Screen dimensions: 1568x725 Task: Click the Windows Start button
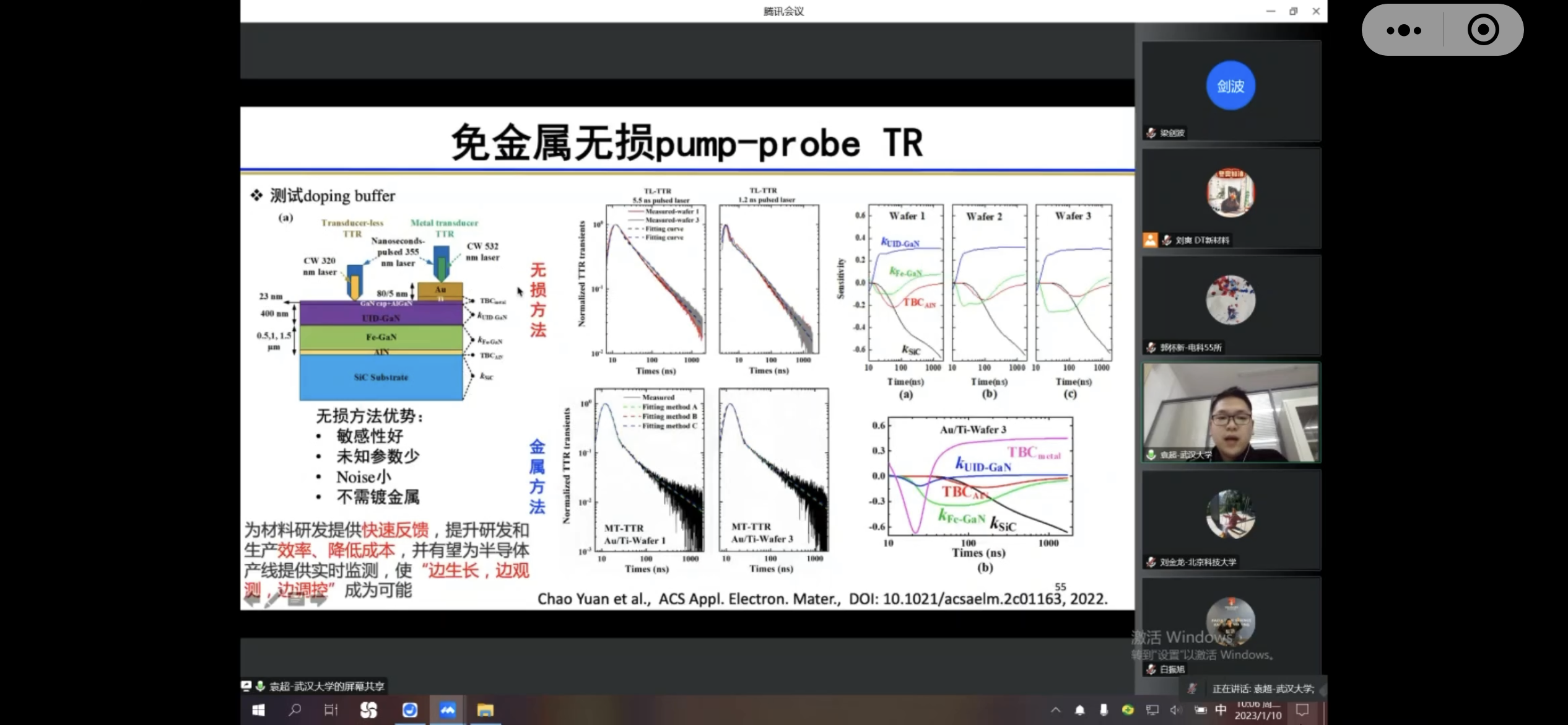pyautogui.click(x=258, y=710)
